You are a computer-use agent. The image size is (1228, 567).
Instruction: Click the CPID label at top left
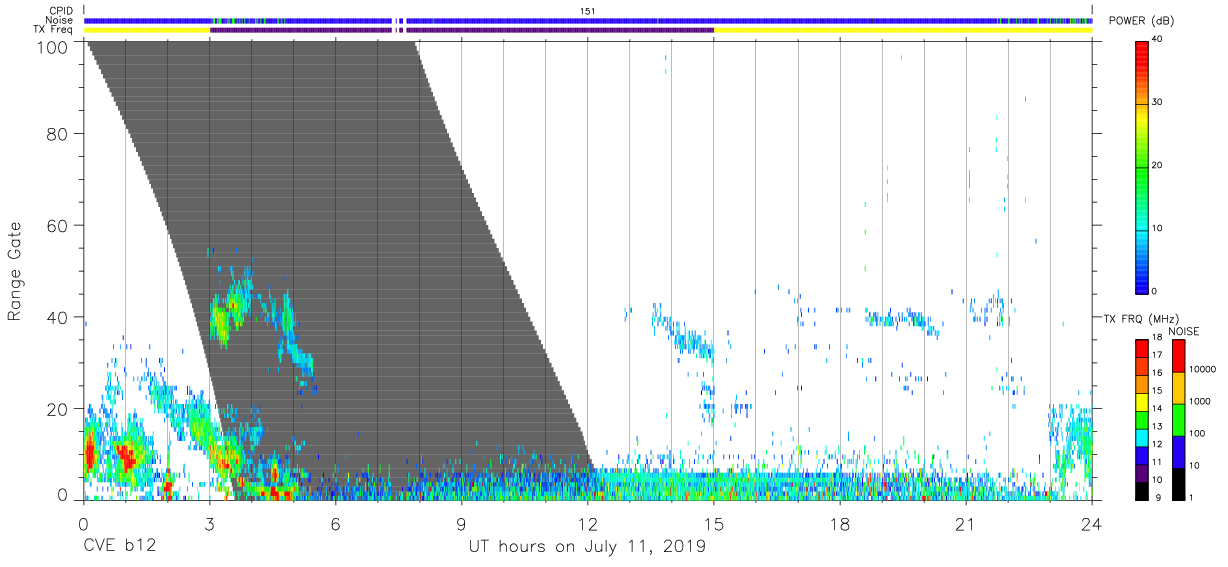point(61,11)
